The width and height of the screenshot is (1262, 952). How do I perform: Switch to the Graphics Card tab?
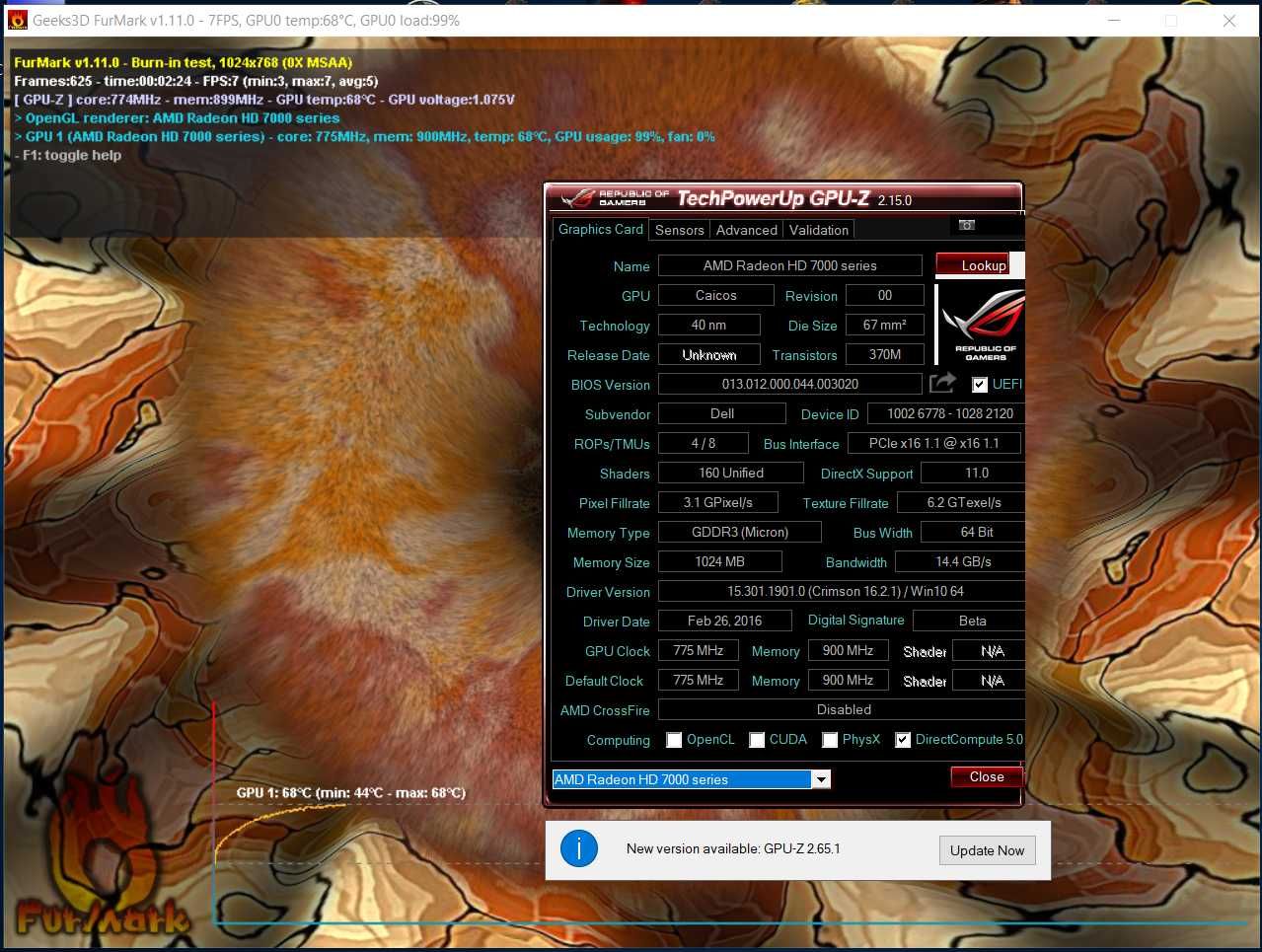[x=600, y=229]
